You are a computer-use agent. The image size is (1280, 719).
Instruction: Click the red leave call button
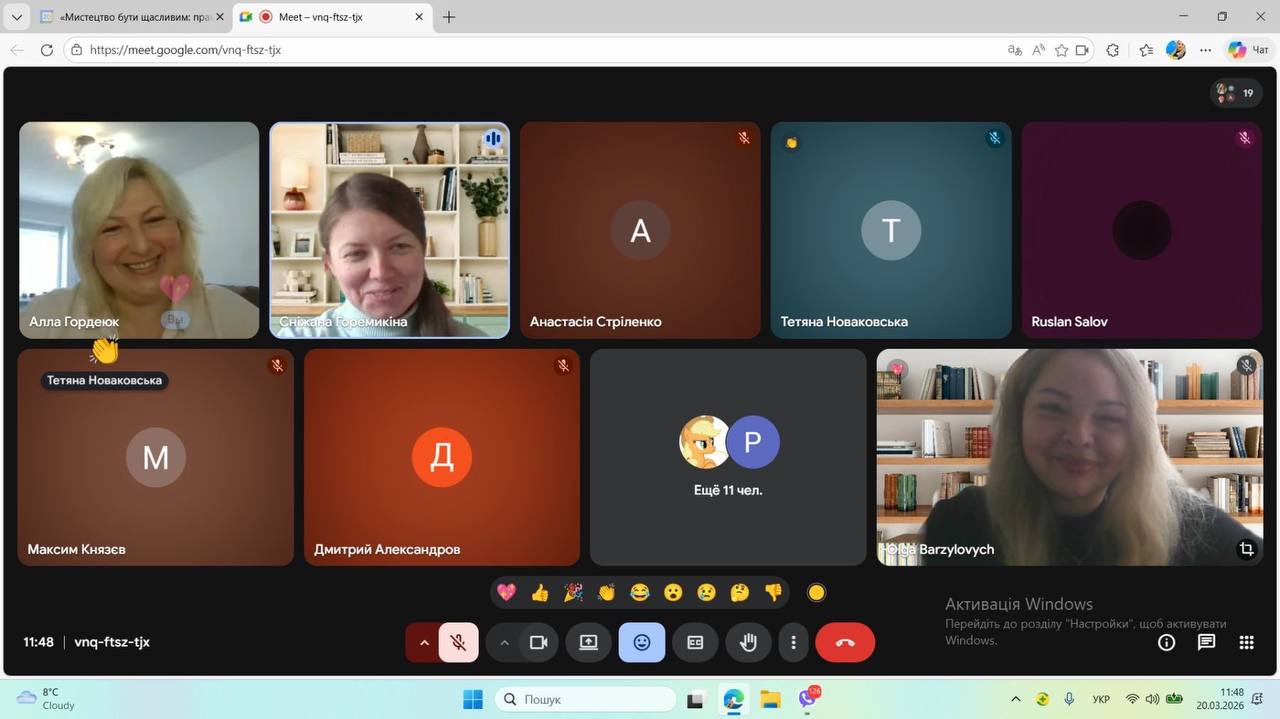(845, 643)
